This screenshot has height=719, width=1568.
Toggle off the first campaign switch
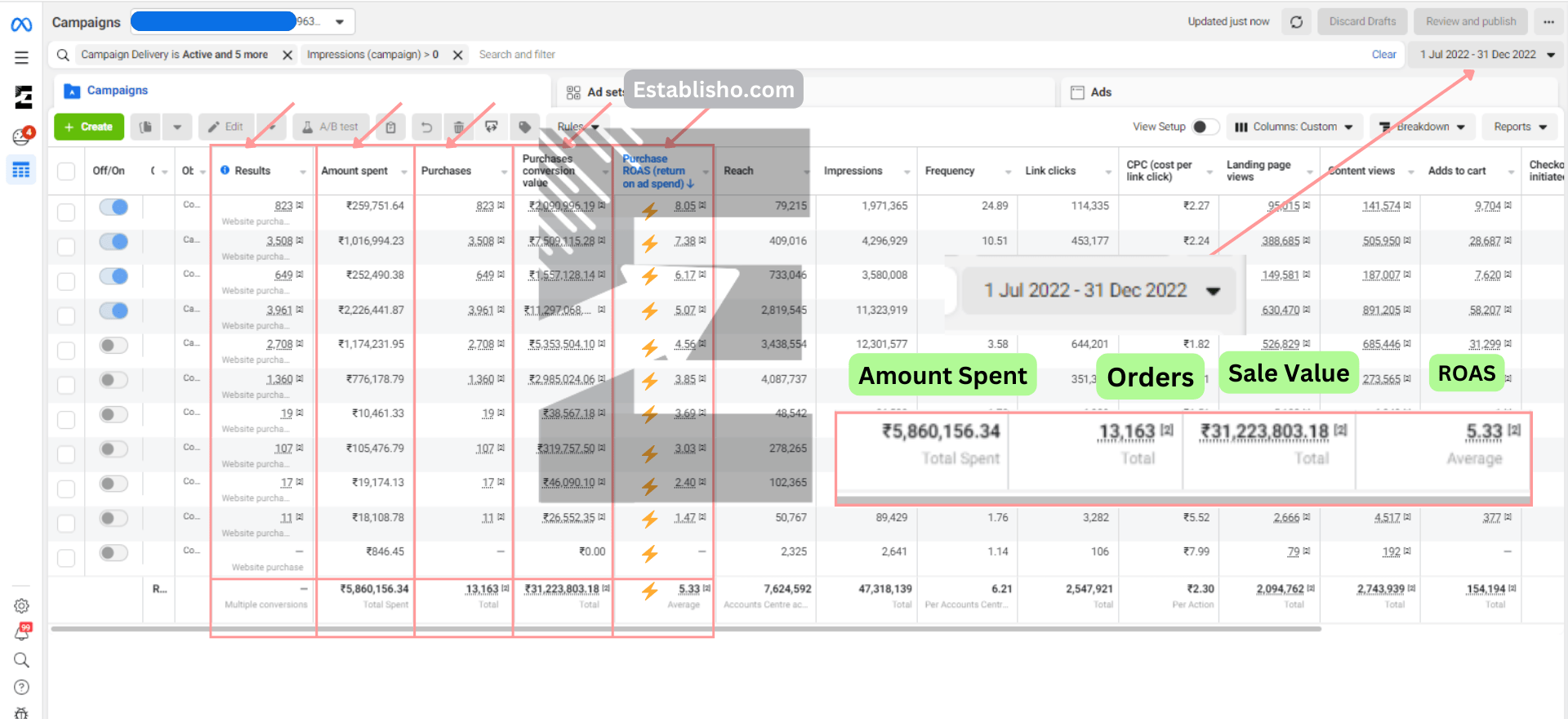(114, 207)
